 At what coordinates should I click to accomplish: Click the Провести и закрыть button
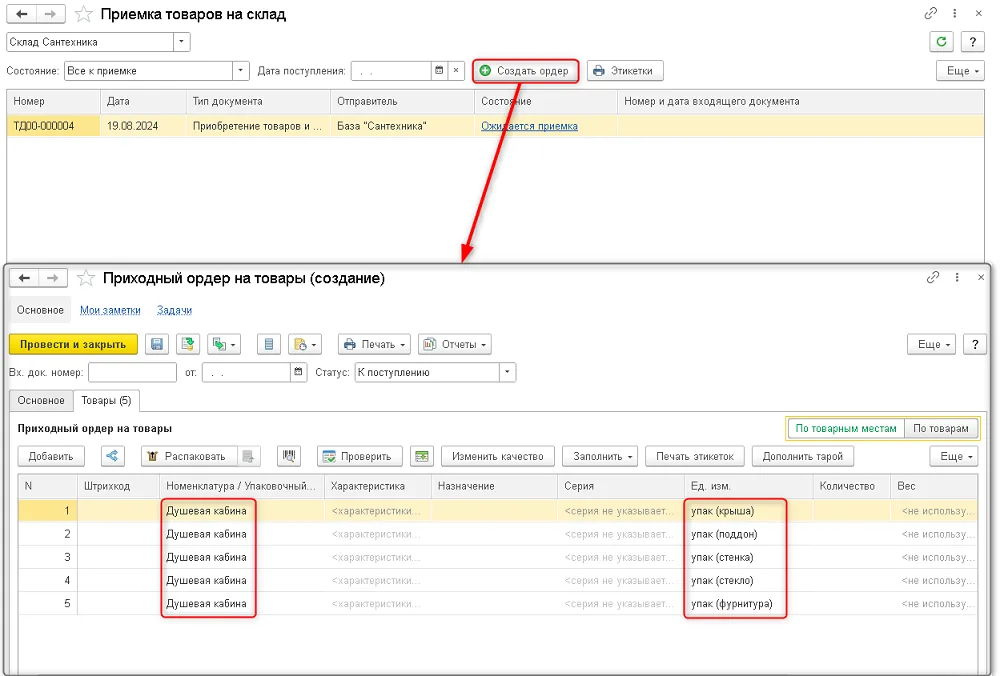73,344
